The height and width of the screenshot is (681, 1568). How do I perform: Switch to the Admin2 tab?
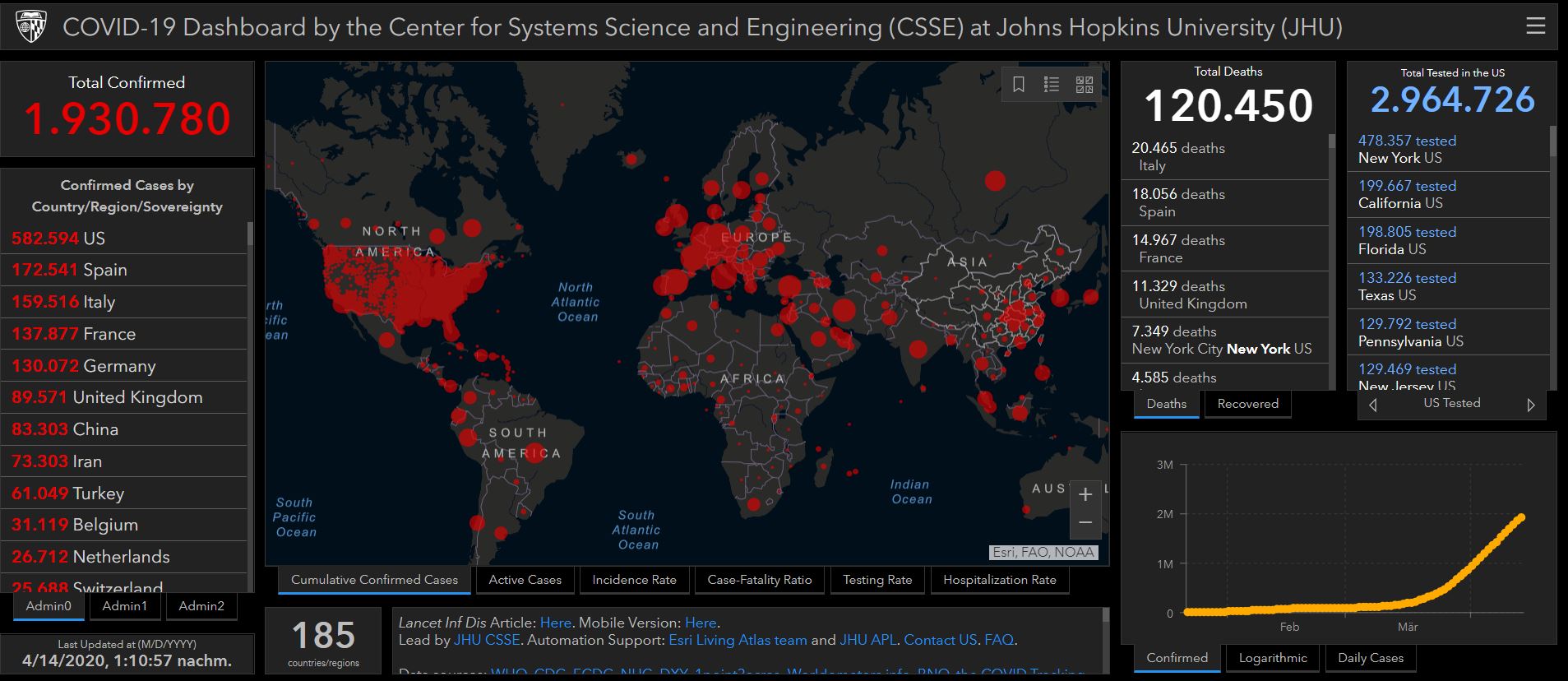(201, 606)
